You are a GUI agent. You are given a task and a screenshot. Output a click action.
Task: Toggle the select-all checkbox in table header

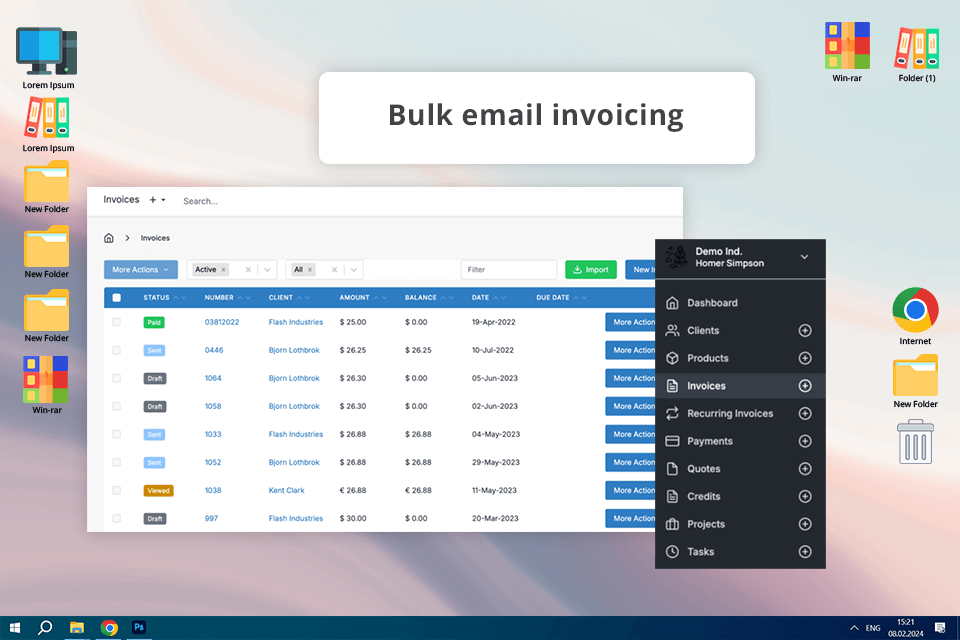116,298
